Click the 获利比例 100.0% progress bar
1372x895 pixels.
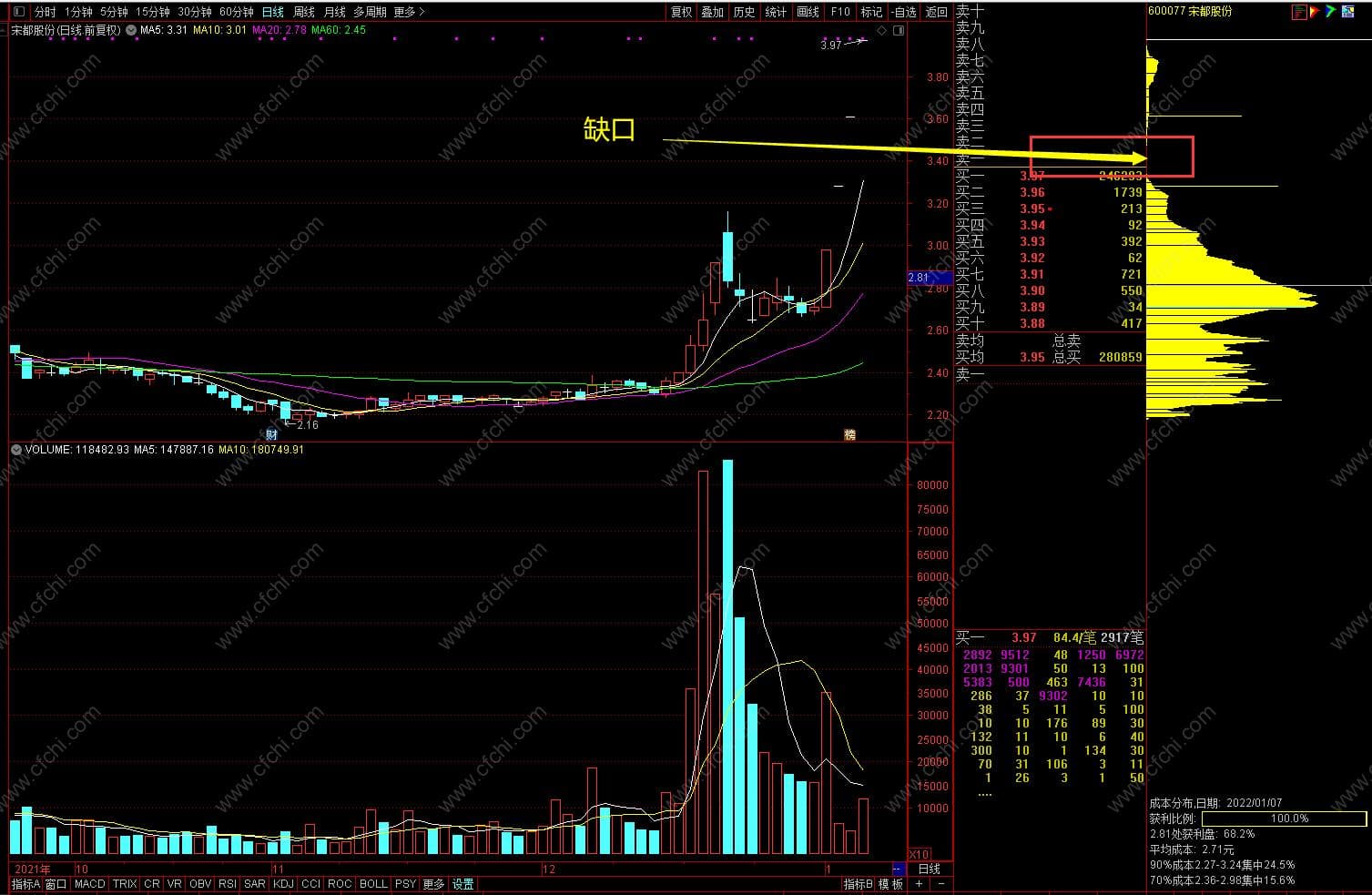point(1284,819)
